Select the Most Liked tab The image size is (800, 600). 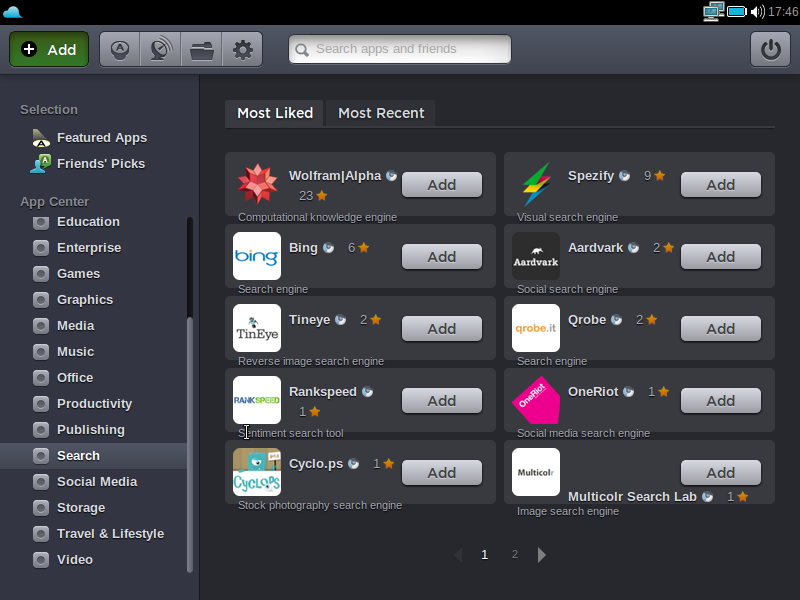(275, 113)
